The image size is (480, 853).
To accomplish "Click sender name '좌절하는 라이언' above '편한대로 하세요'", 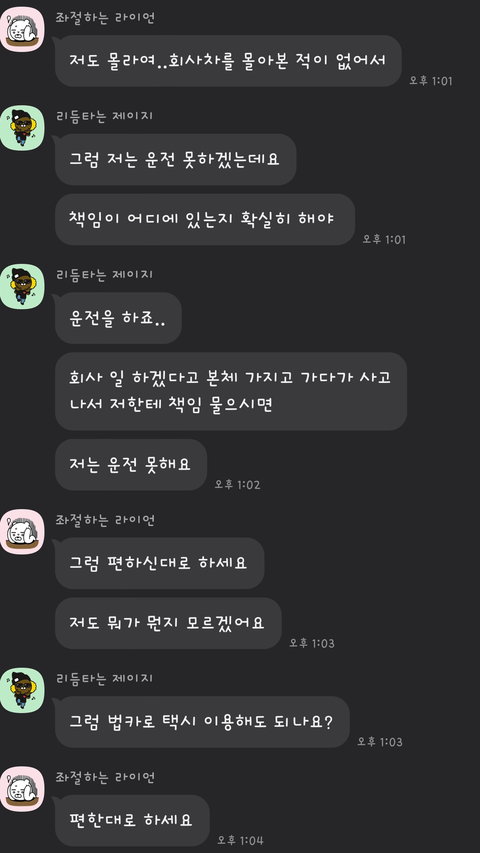I will point(105,777).
